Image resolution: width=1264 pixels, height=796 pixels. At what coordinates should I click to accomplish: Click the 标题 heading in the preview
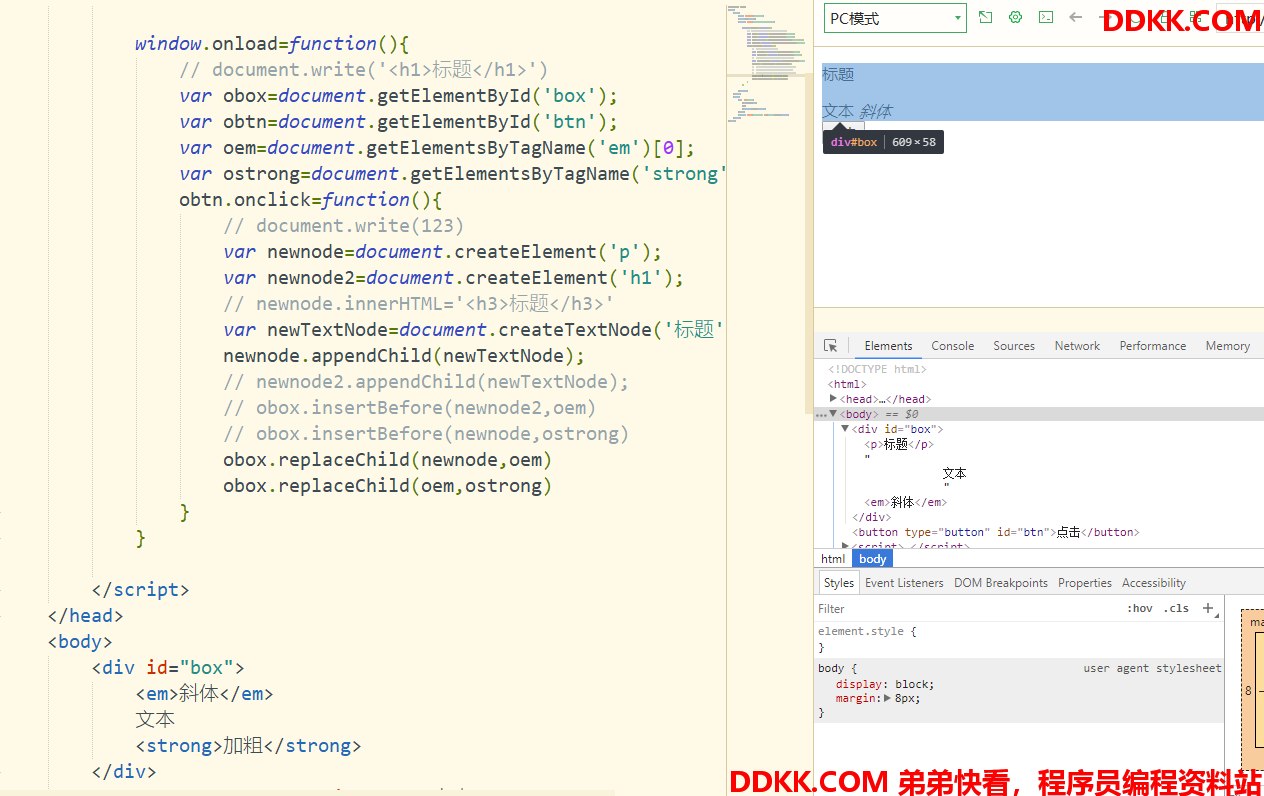[x=838, y=75]
